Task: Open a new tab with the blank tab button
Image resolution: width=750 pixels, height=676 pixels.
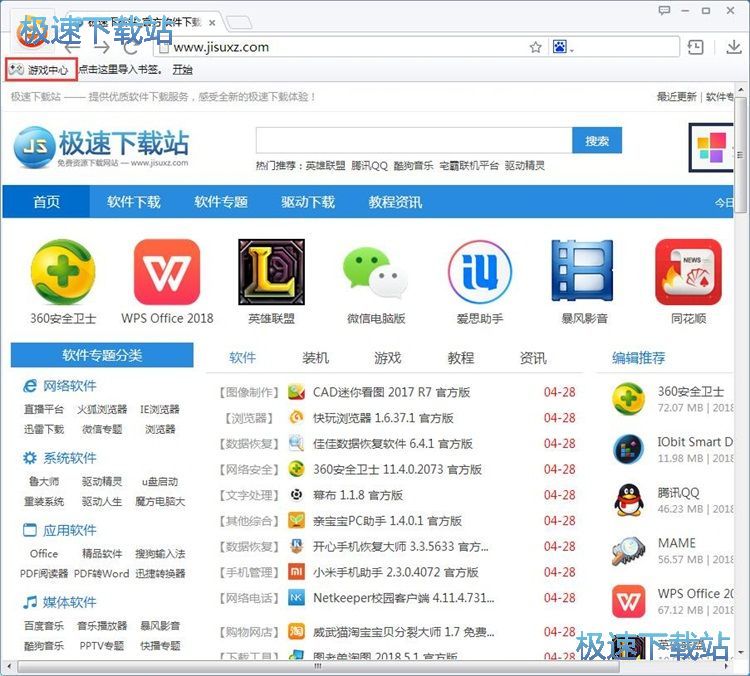Action: pos(238,22)
